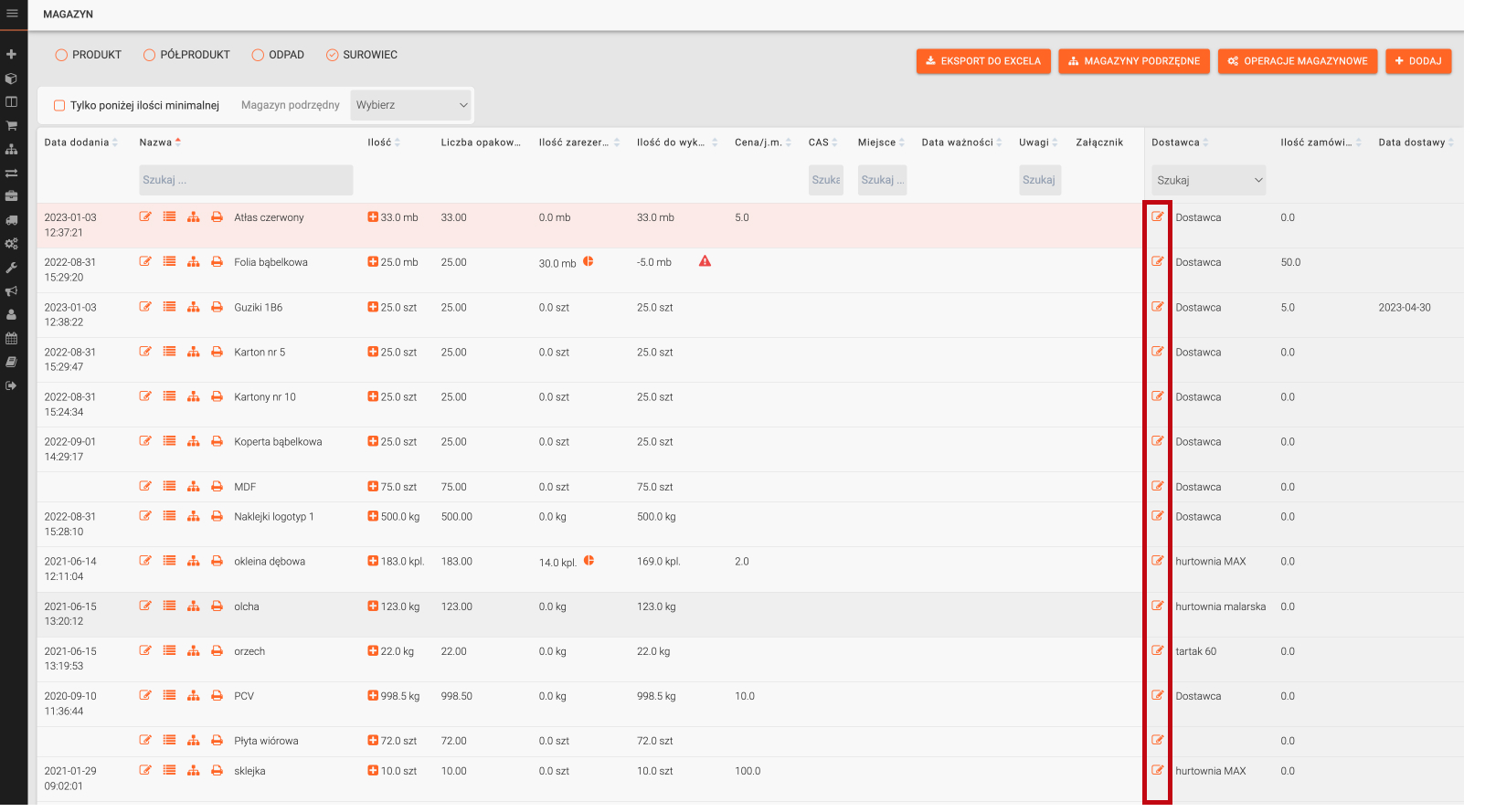Open the Magazyn podrzędny Wybierz dropdown
This screenshot has height=812, width=1485.
click(411, 105)
